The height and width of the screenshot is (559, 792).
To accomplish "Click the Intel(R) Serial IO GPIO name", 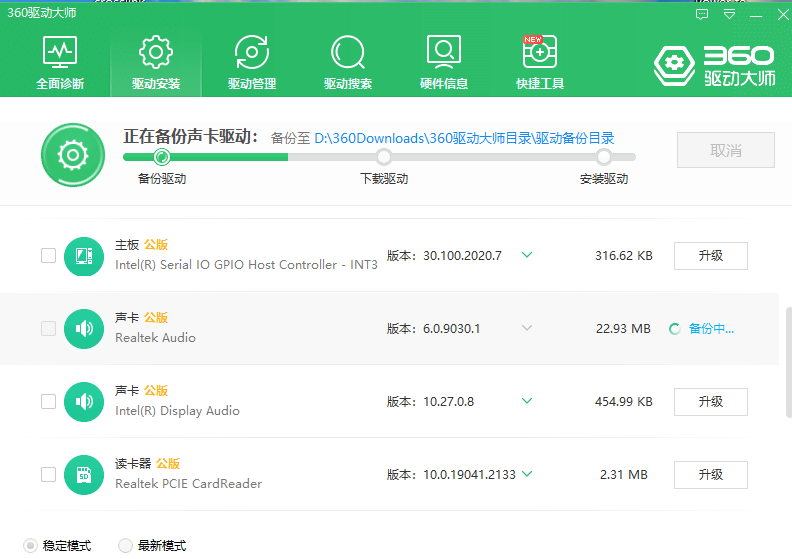I will tap(246, 265).
